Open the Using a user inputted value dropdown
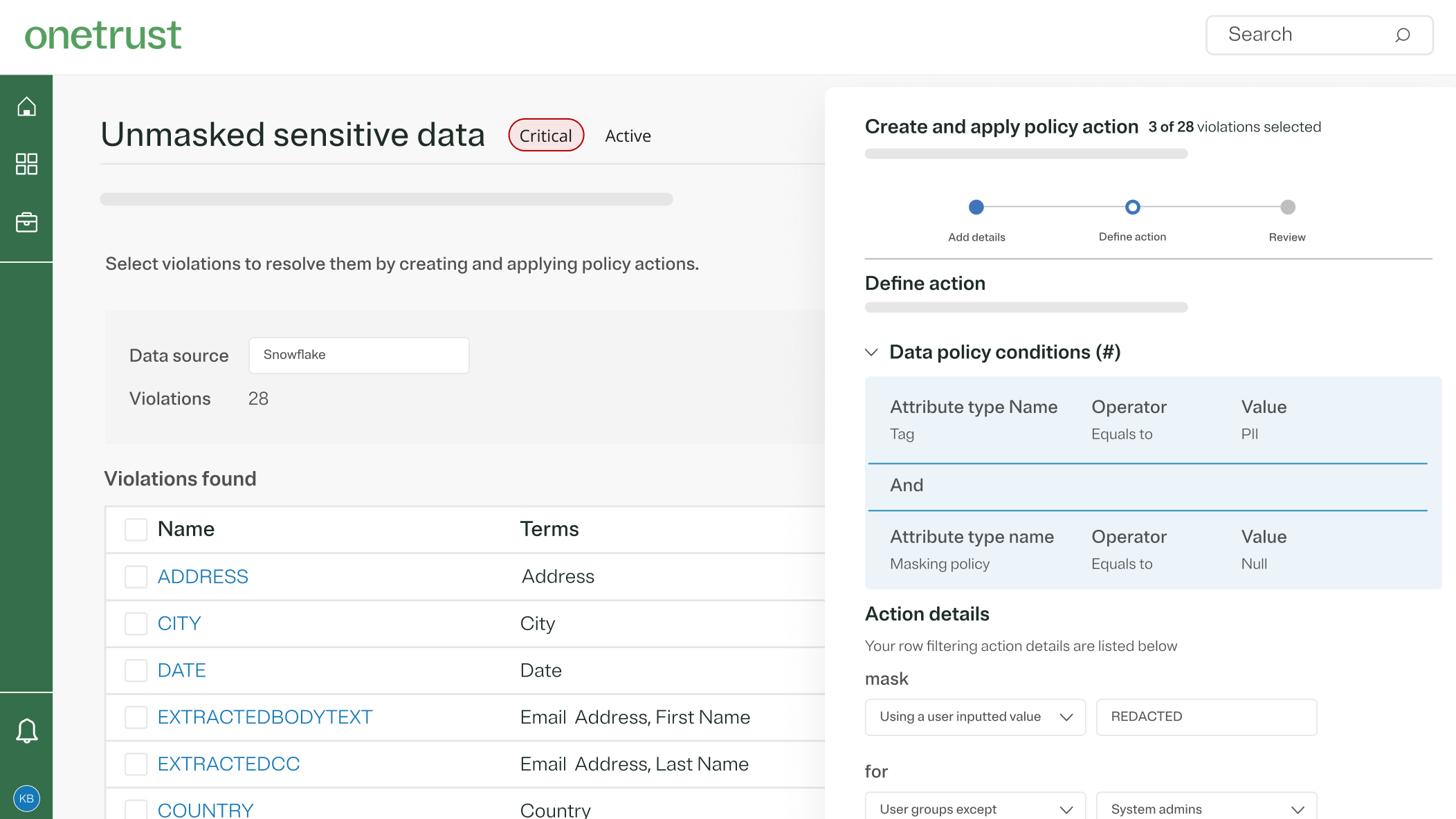The height and width of the screenshot is (819, 1456). point(974,717)
